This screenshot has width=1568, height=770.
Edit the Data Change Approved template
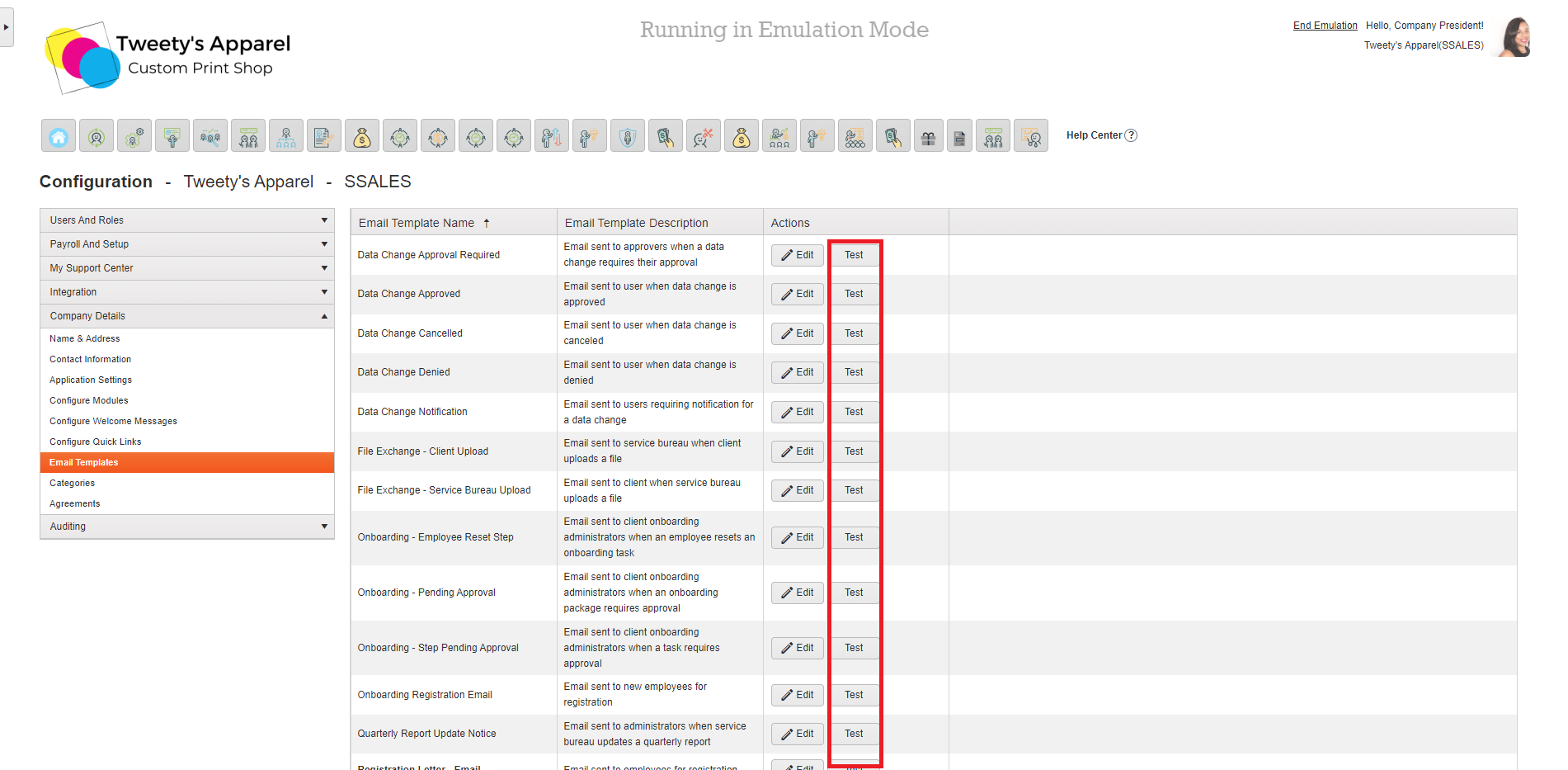(x=798, y=294)
